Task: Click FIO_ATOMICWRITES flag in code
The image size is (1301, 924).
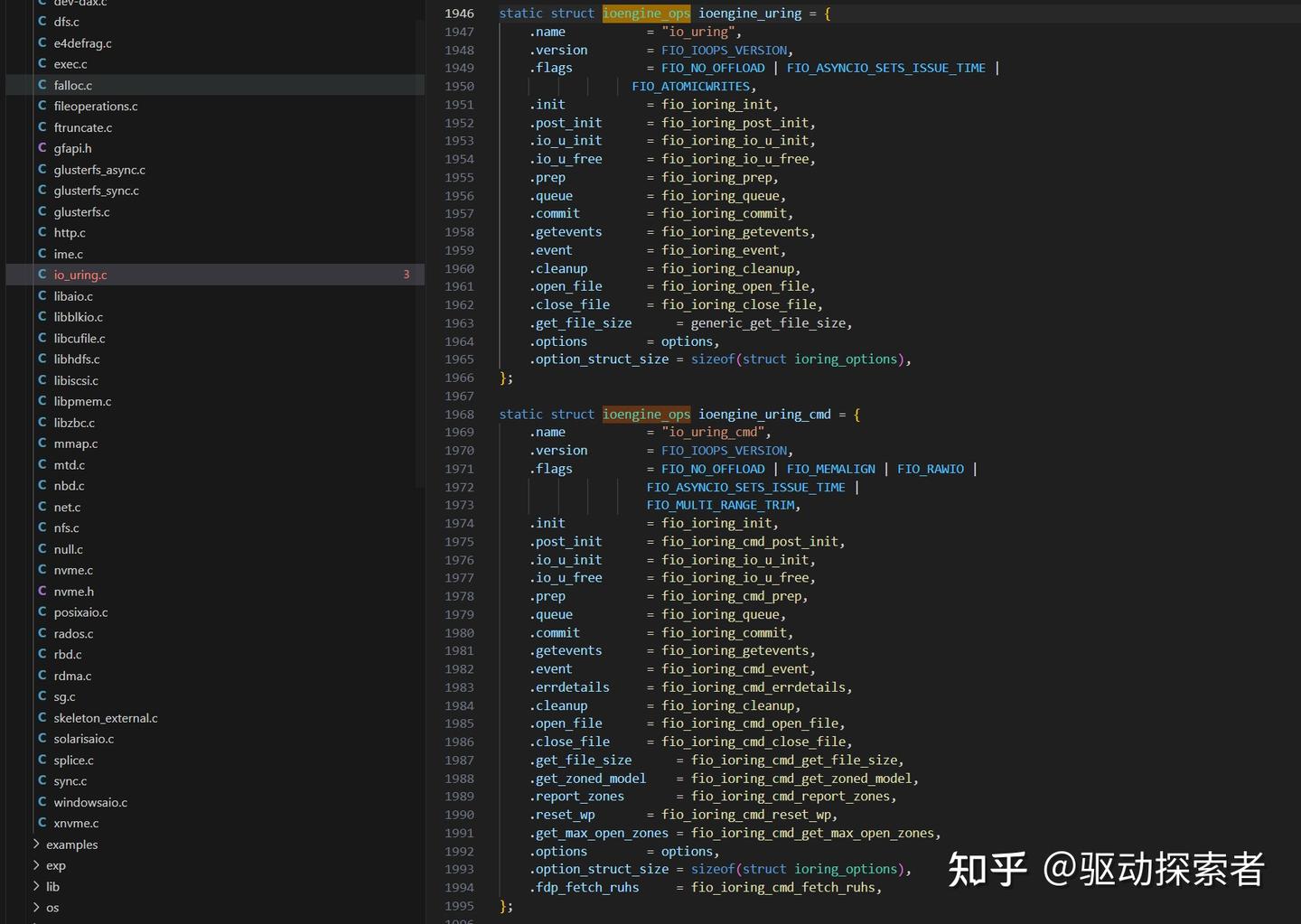Action: coord(691,87)
